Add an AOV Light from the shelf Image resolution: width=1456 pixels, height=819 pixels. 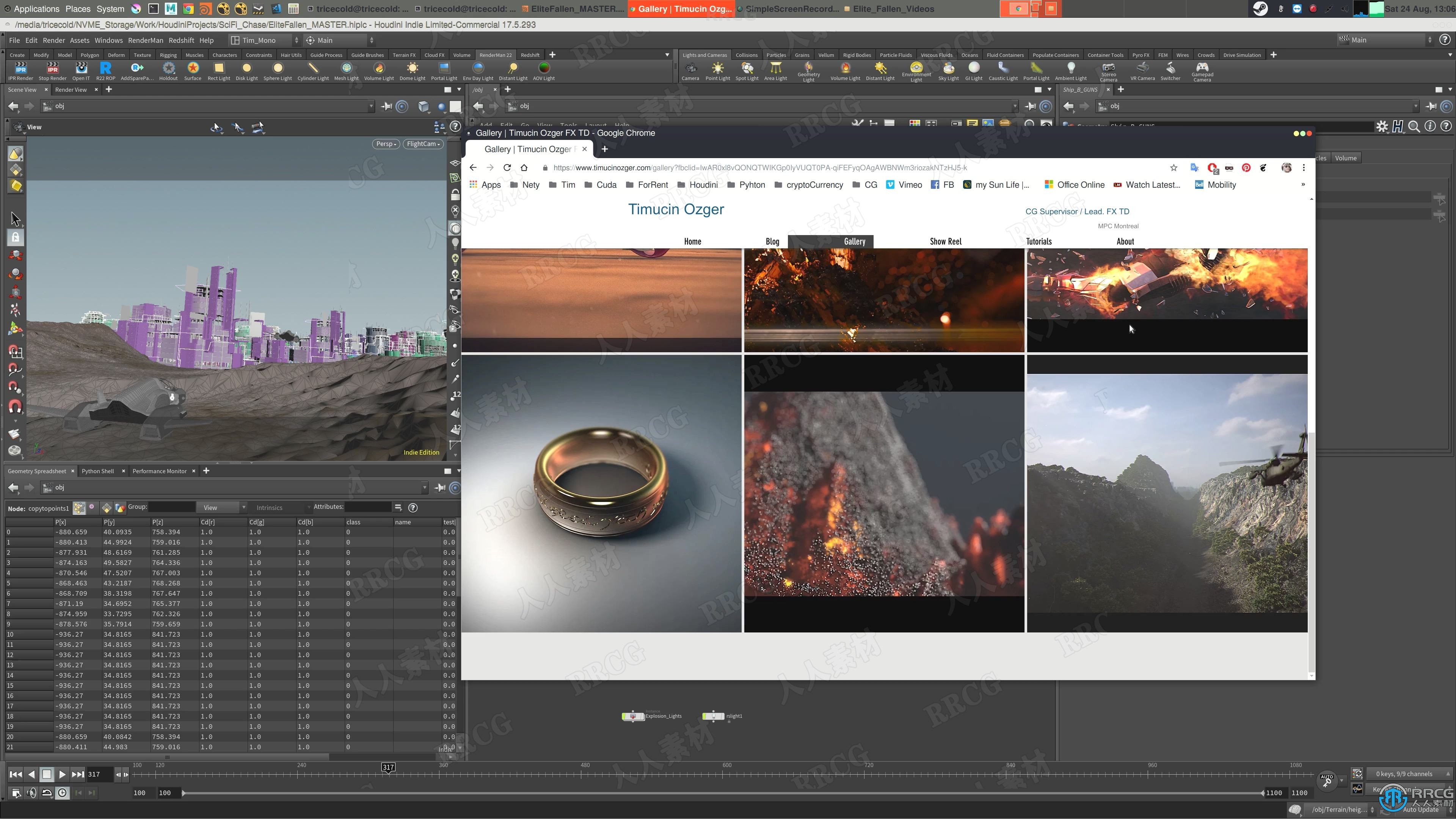click(x=544, y=71)
